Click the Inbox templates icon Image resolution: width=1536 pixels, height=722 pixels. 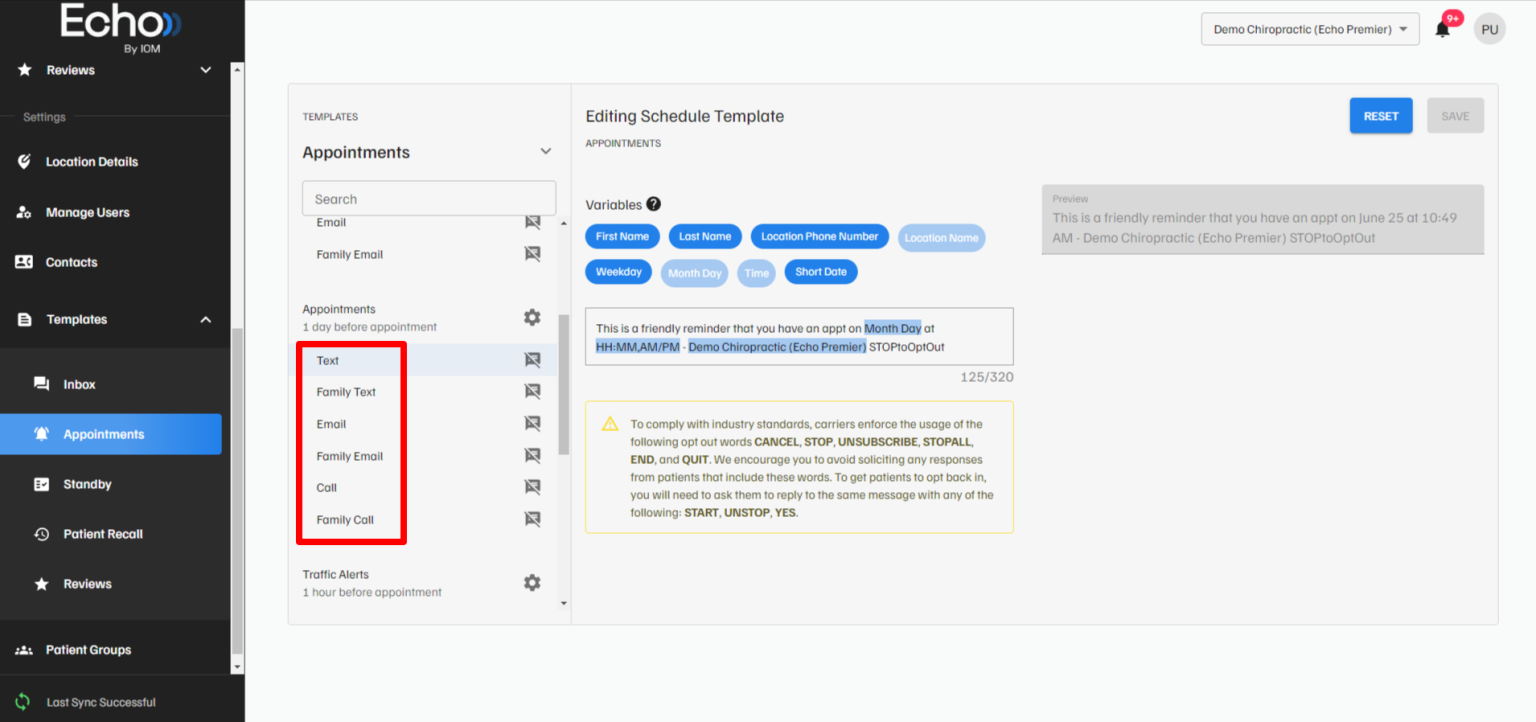coord(41,383)
